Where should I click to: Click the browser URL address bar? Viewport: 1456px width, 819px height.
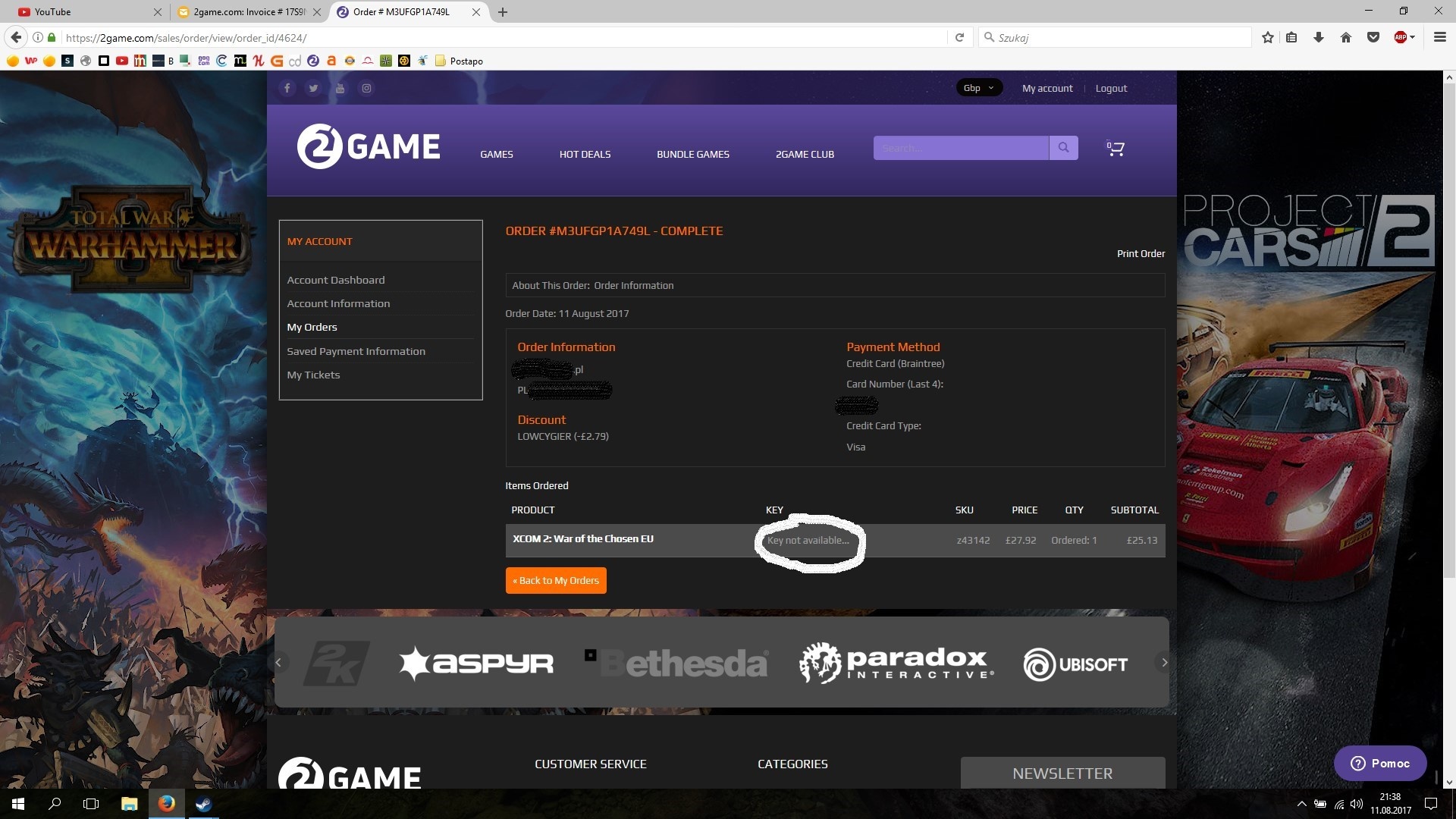(500, 37)
